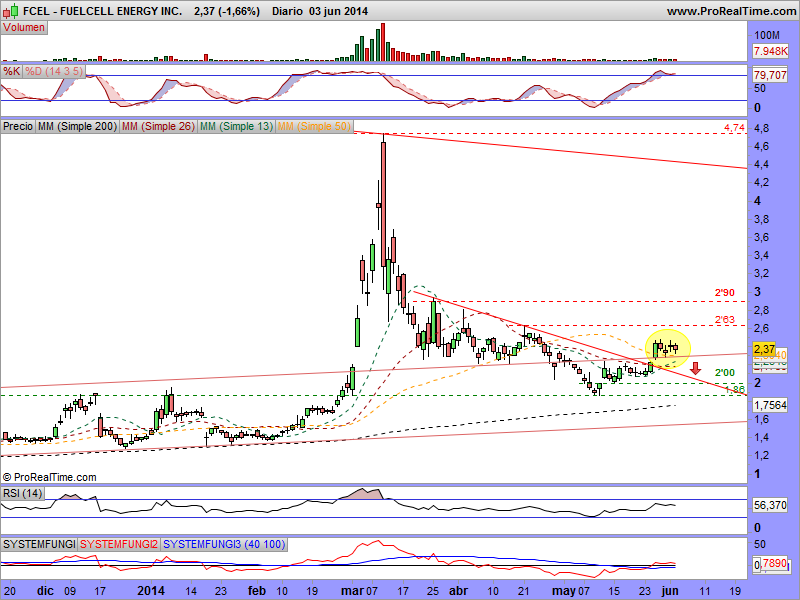800x600 pixels.
Task: Click the Diario 03 jun 2014 text
Action: click(x=319, y=11)
